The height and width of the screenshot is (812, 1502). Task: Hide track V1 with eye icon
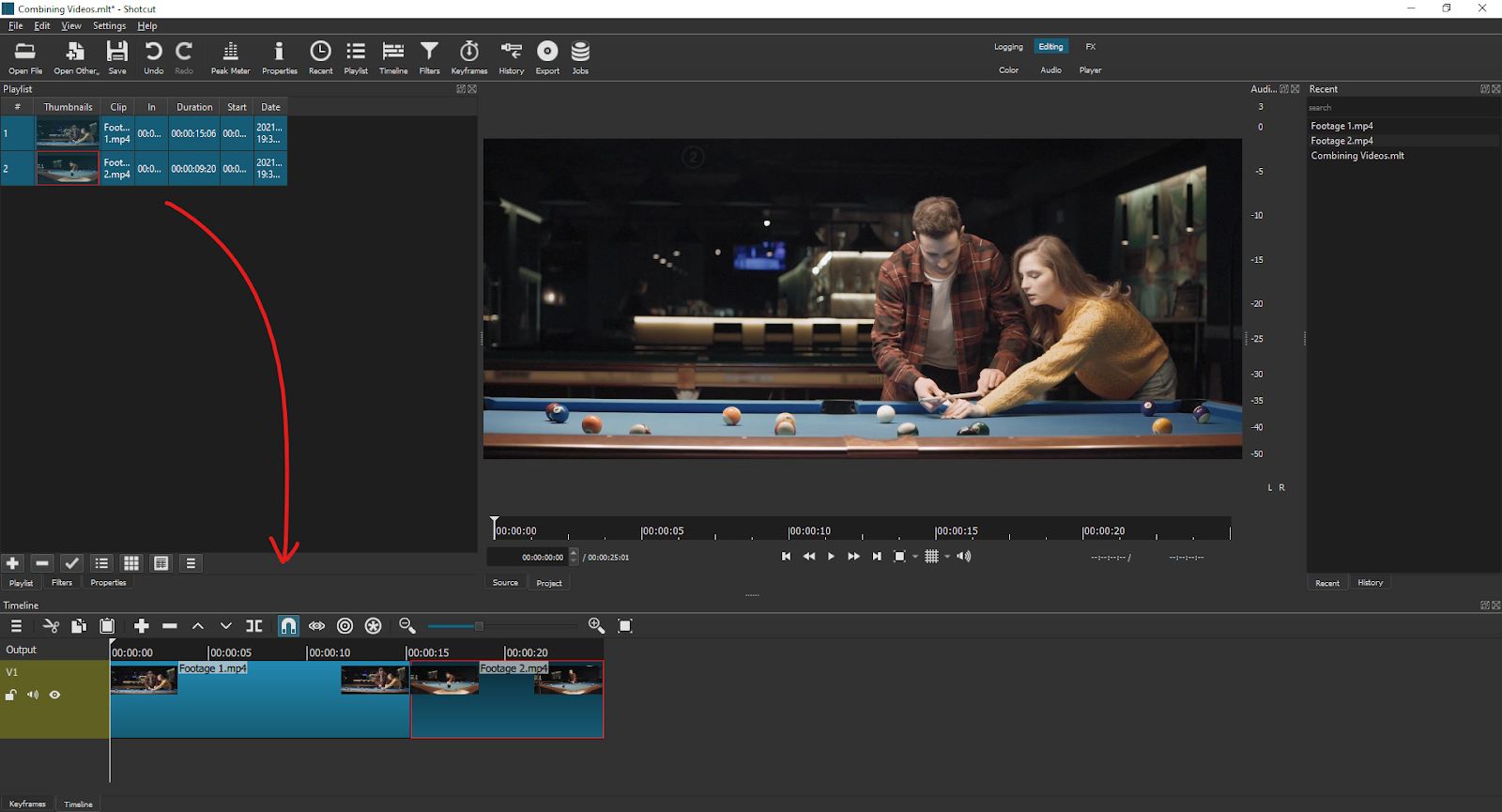pyautogui.click(x=54, y=696)
